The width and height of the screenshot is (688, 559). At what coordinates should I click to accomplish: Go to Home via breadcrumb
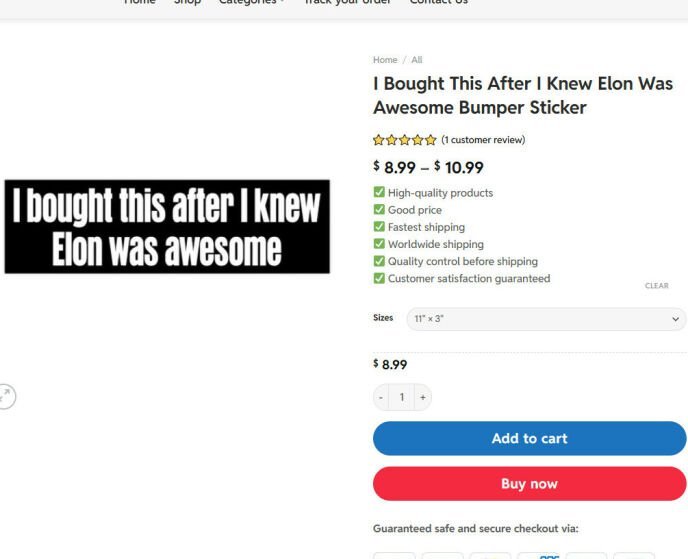pos(385,60)
